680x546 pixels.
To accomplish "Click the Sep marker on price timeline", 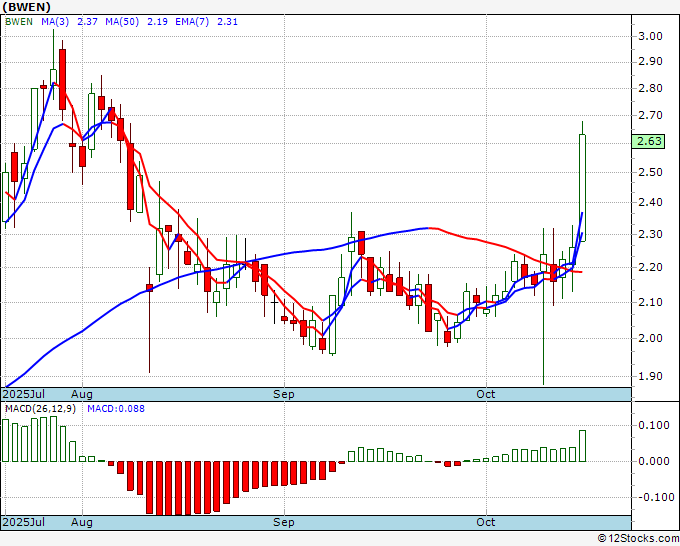I will pyautogui.click(x=284, y=394).
